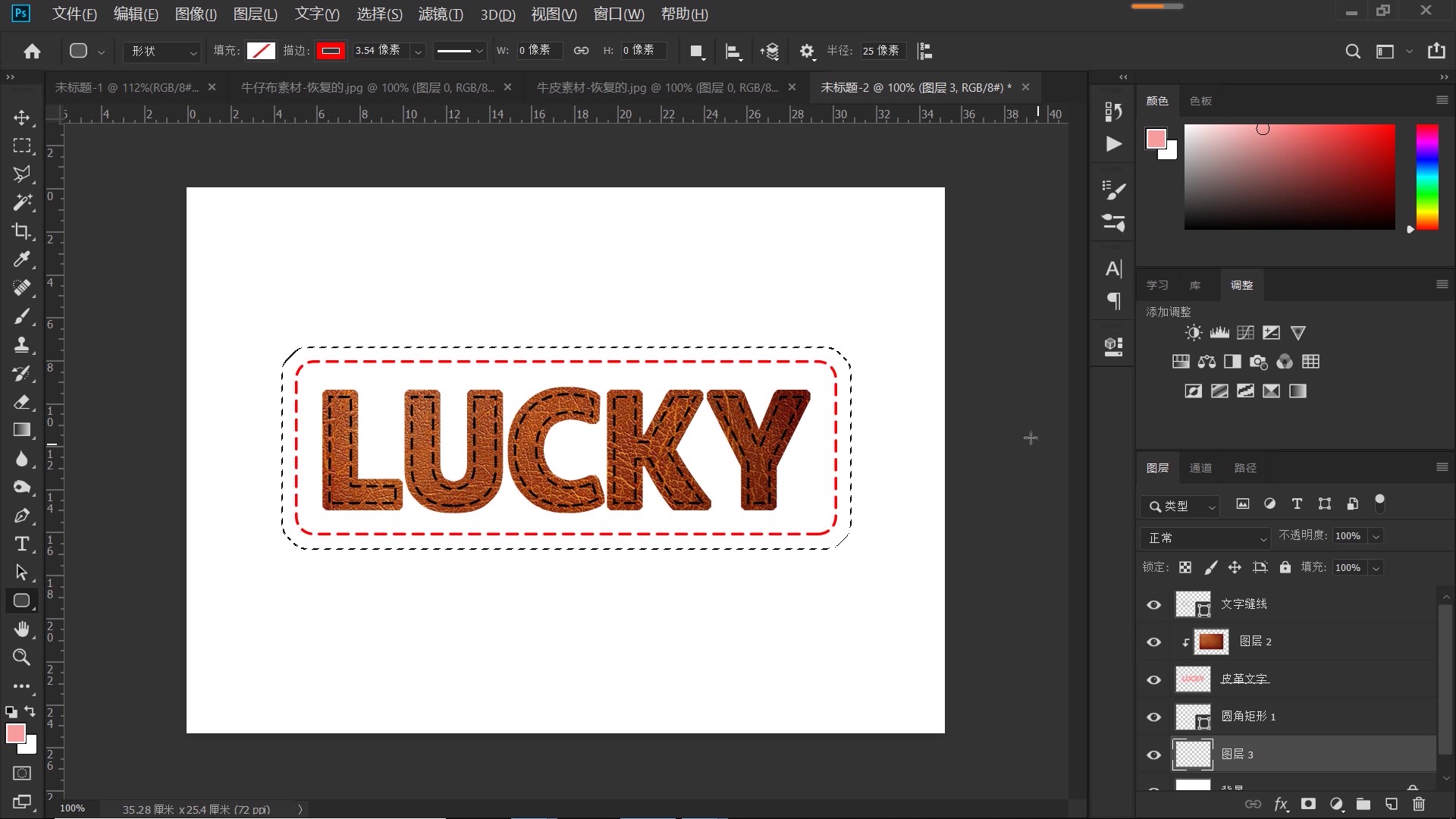Click the delete layer trash icon
The height and width of the screenshot is (819, 1456).
coord(1419,804)
